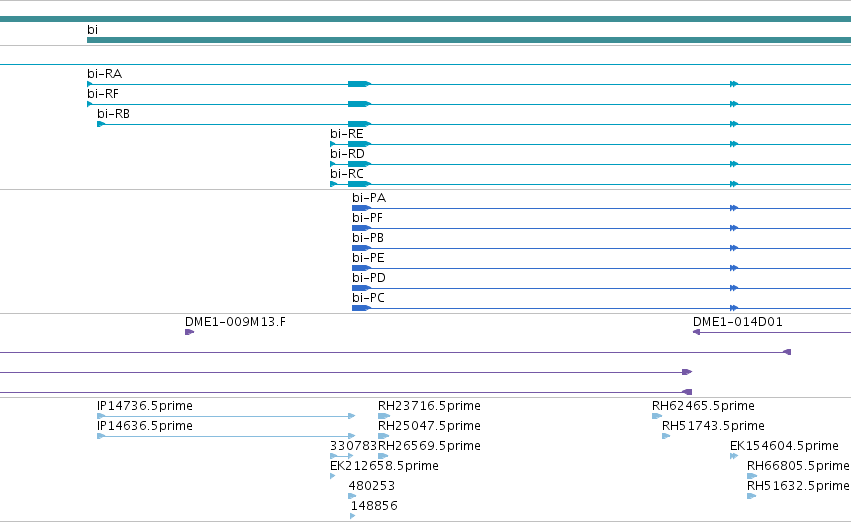The height and width of the screenshot is (522, 851).
Task: Select the bi-RF transcript label
Action: coord(103,94)
